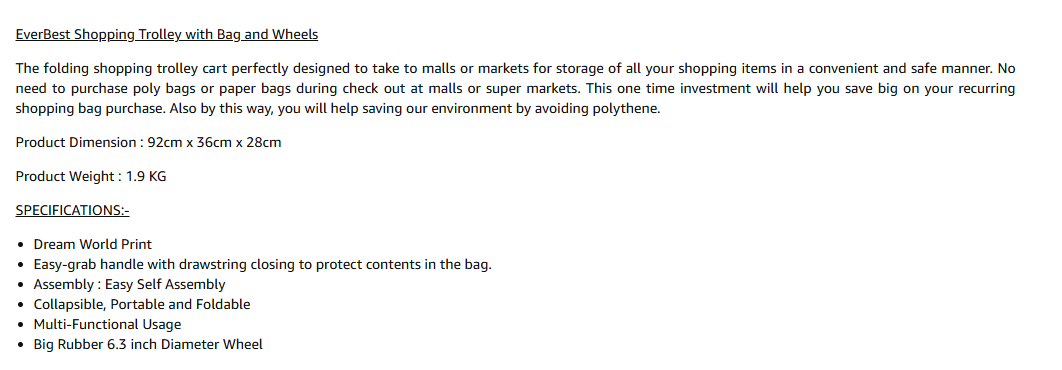Click Big Rubber 6.3 inch Diameter Wheel
The image size is (1062, 370).
pyautogui.click(x=148, y=344)
